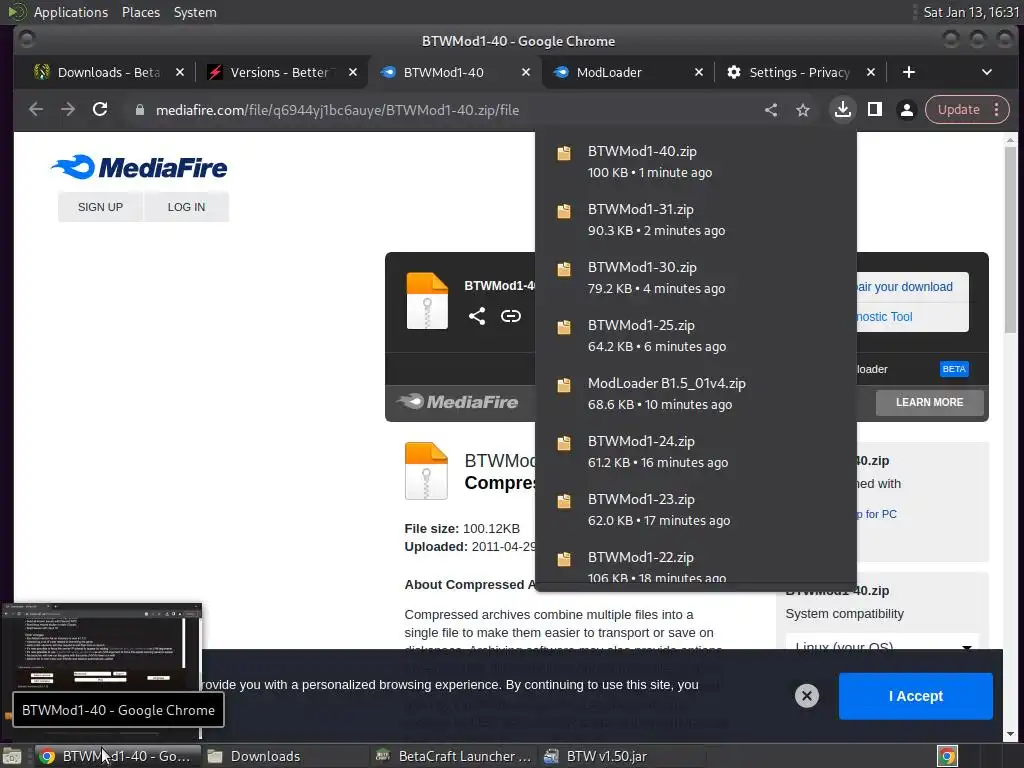Open Chrome three-dot menu
The image size is (1024, 768).
[997, 110]
